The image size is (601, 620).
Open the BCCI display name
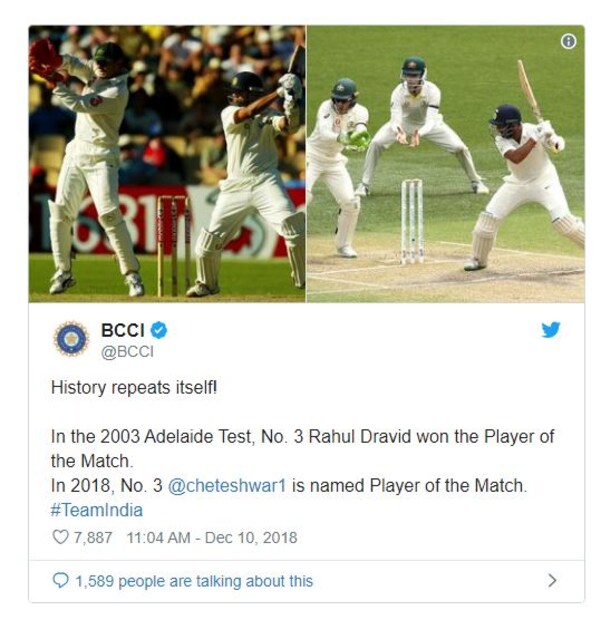(x=123, y=330)
